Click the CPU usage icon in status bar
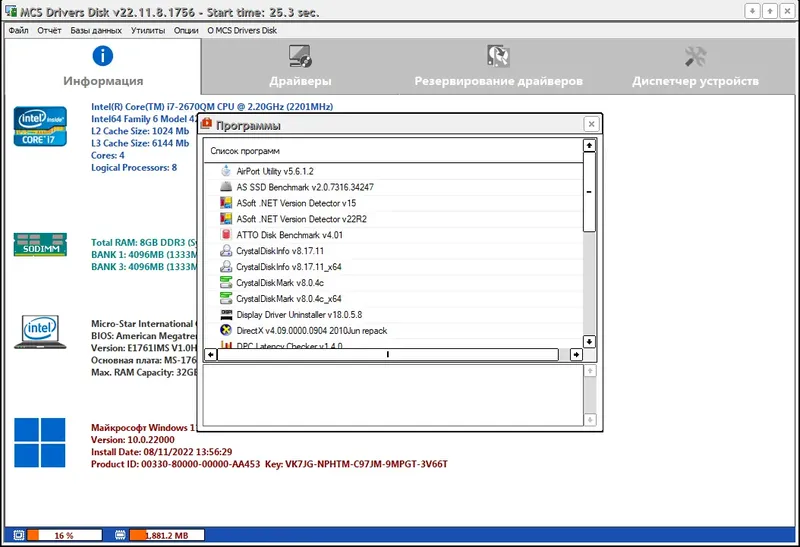Viewport: 800px width, 547px height. [x=19, y=535]
